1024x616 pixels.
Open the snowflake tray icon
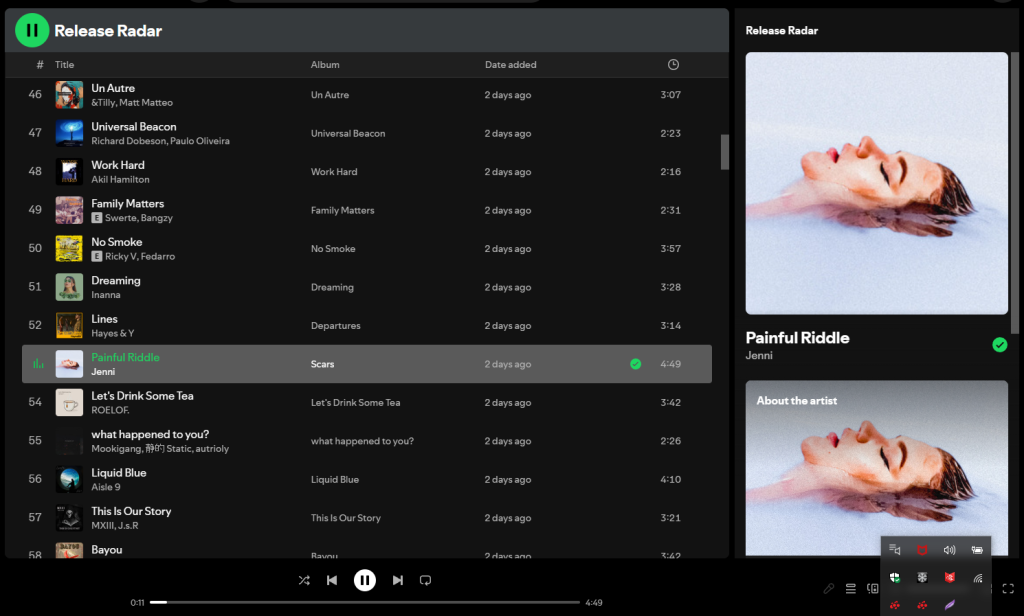(x=922, y=577)
